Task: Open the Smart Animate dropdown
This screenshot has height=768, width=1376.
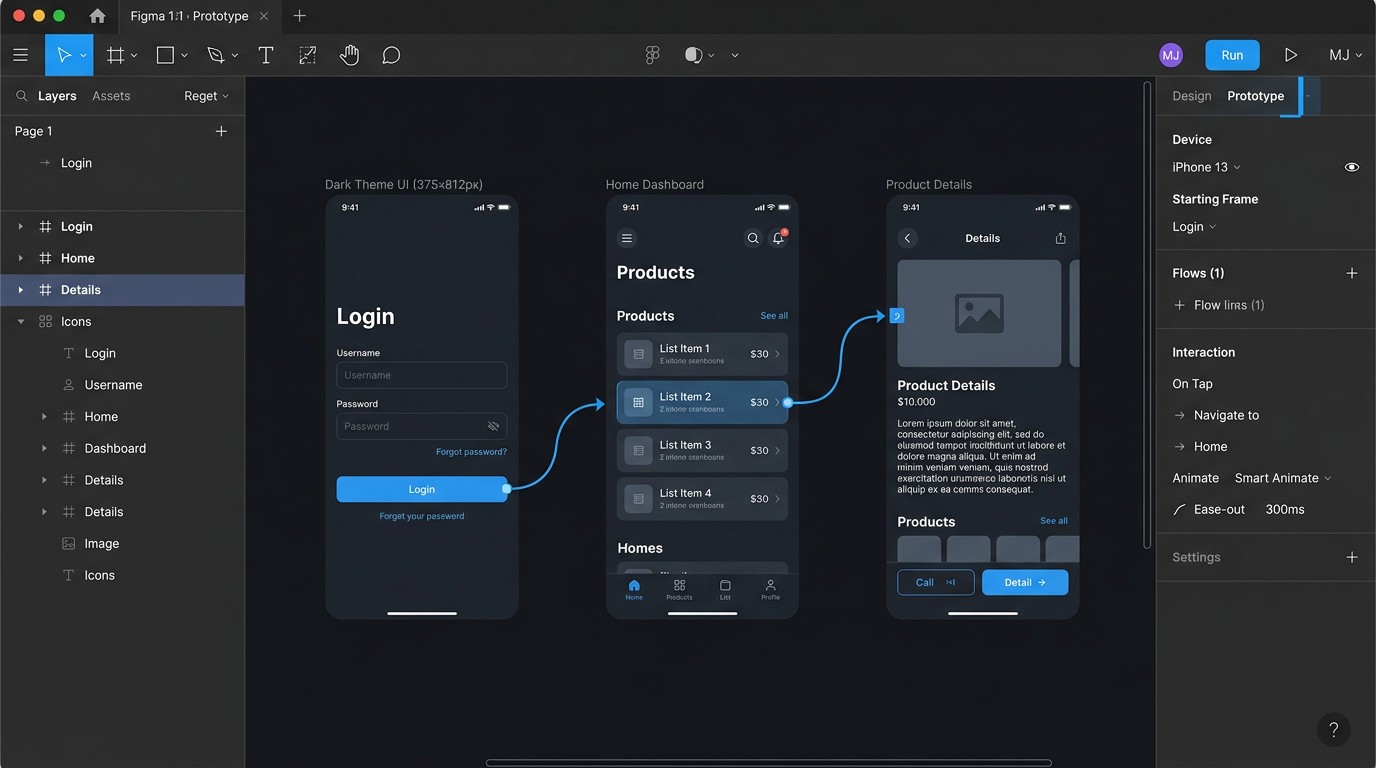Action: pyautogui.click(x=1283, y=478)
